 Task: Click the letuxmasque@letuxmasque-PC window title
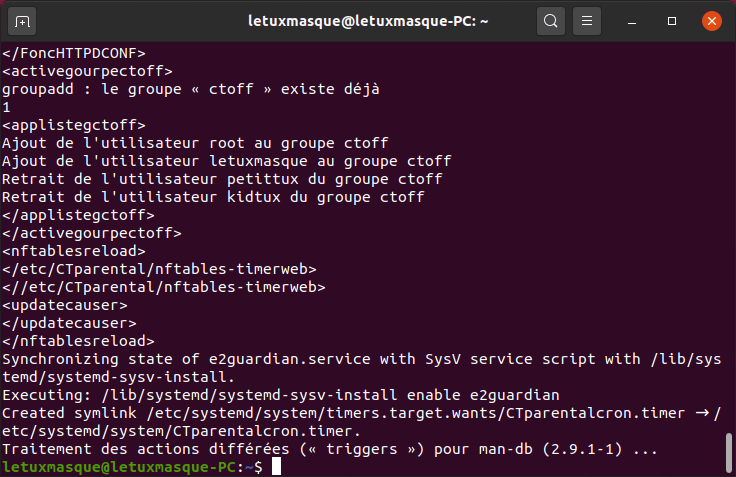pos(368,21)
